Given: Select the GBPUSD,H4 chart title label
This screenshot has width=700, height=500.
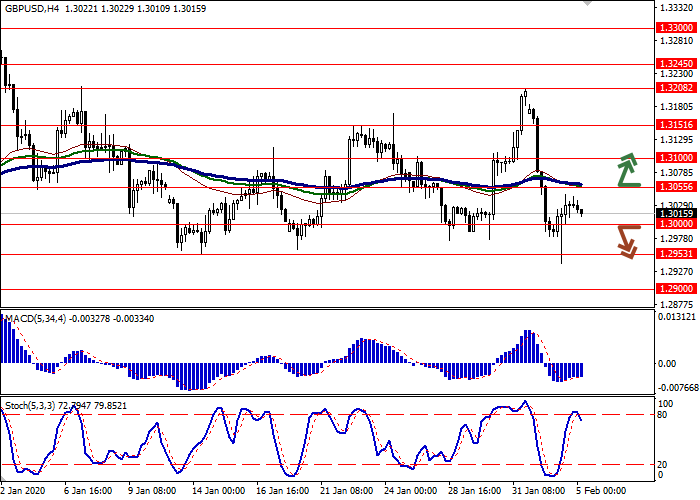Looking at the screenshot, I should click(x=30, y=9).
